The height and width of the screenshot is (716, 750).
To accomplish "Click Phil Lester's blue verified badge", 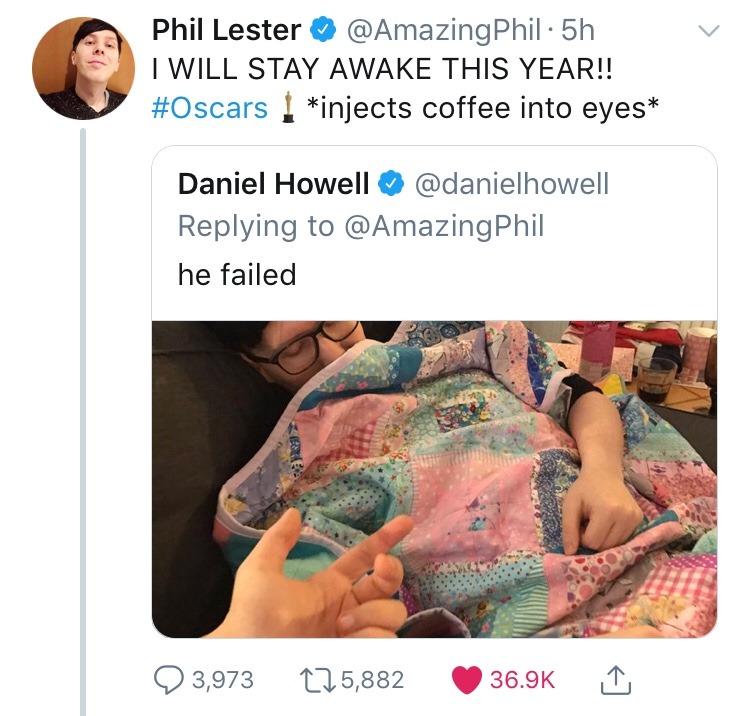I will (x=321, y=31).
